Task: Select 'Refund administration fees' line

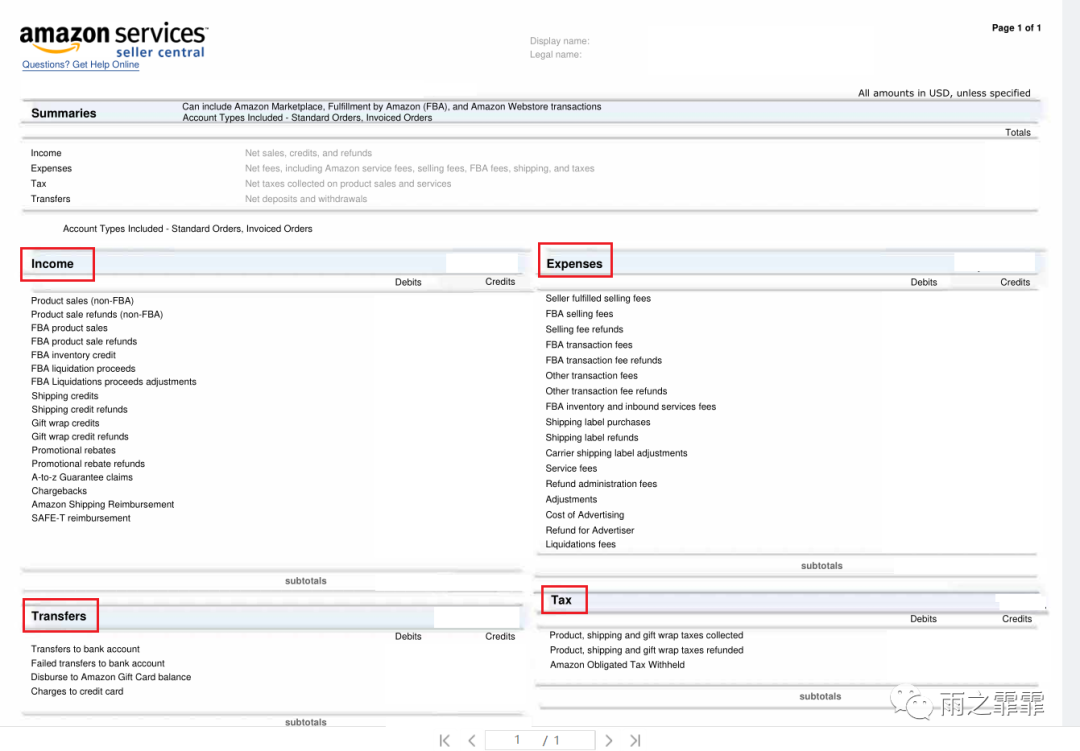Action: [601, 484]
